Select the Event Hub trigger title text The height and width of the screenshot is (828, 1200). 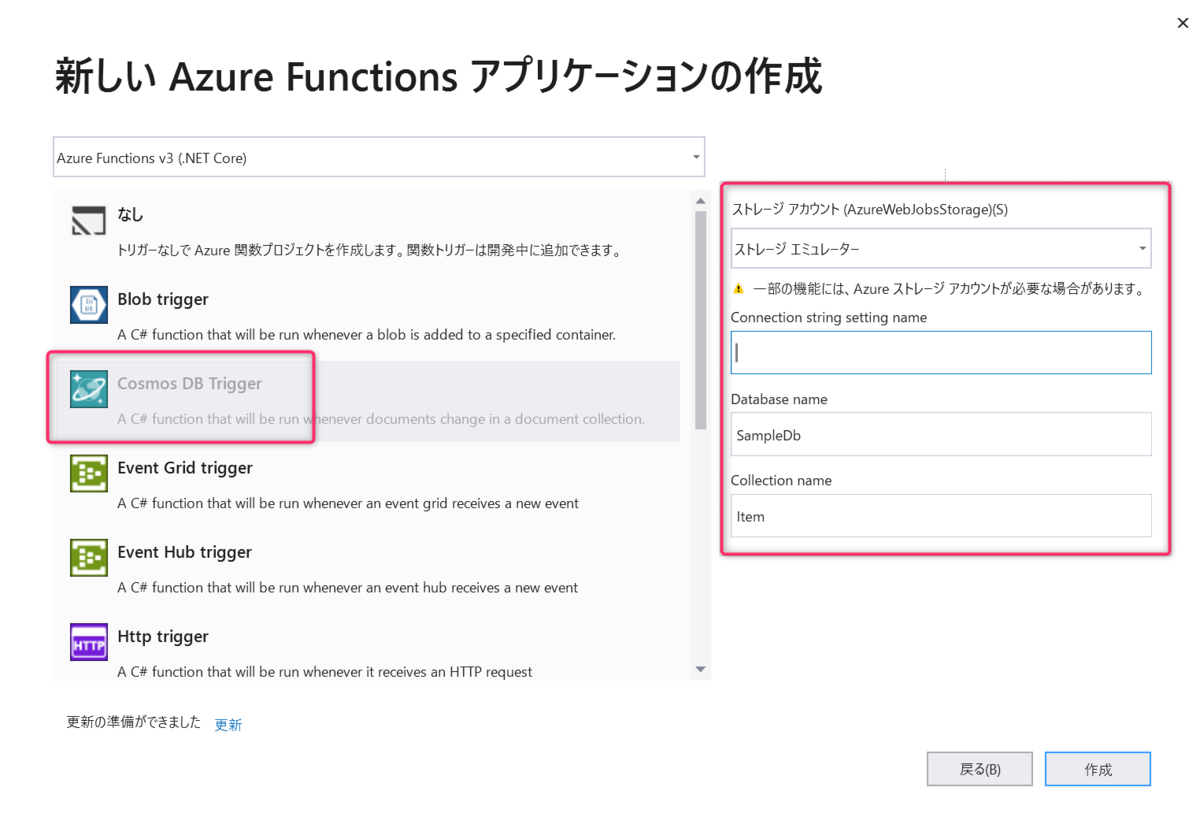click(184, 552)
